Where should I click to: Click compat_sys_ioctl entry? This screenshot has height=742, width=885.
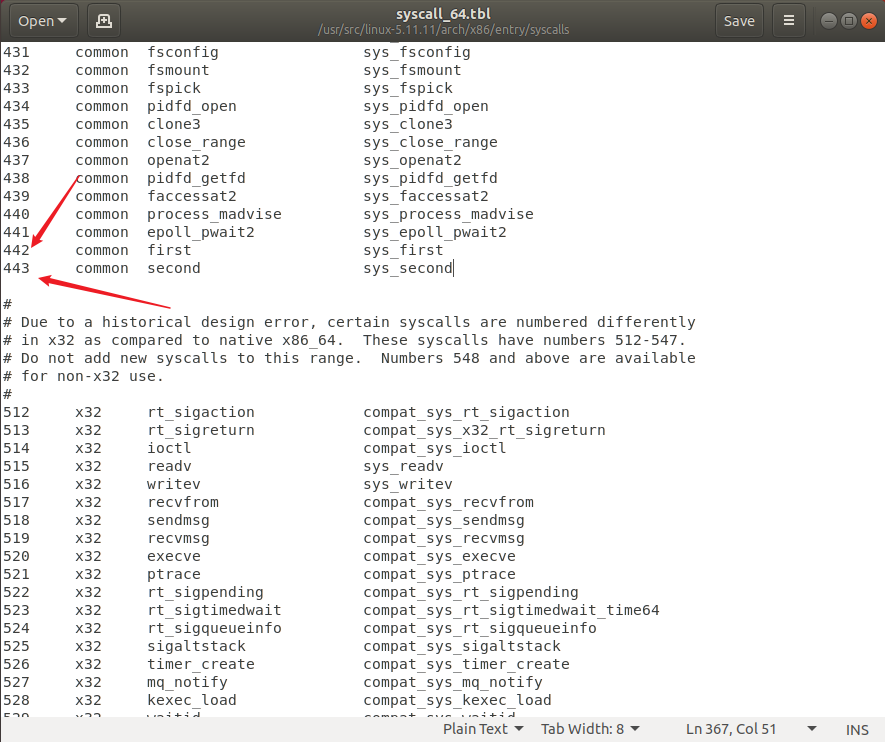[435, 448]
